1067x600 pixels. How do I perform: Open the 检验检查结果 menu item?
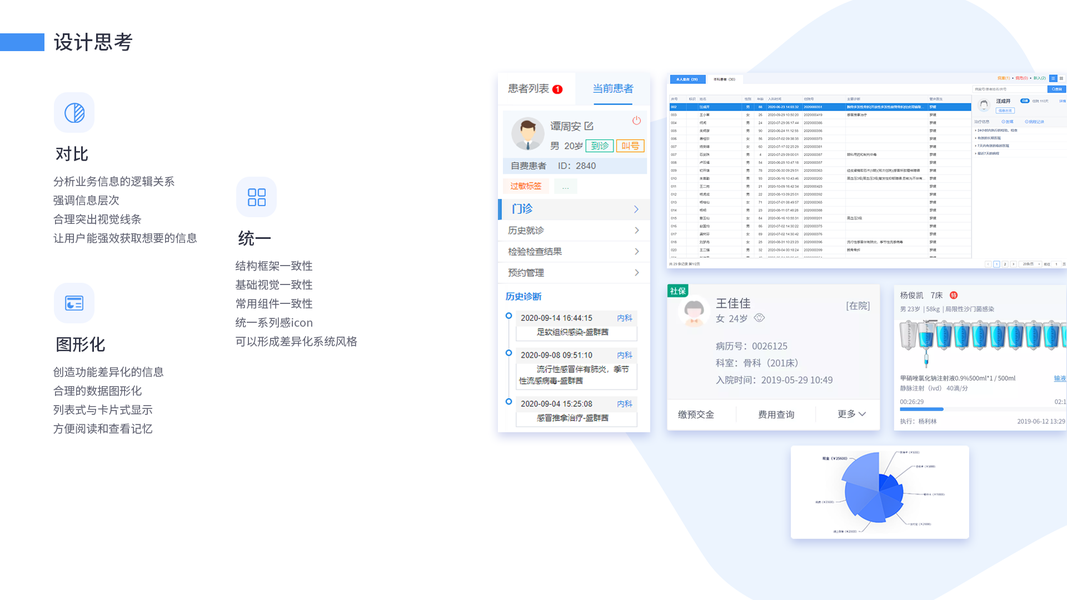coord(574,252)
